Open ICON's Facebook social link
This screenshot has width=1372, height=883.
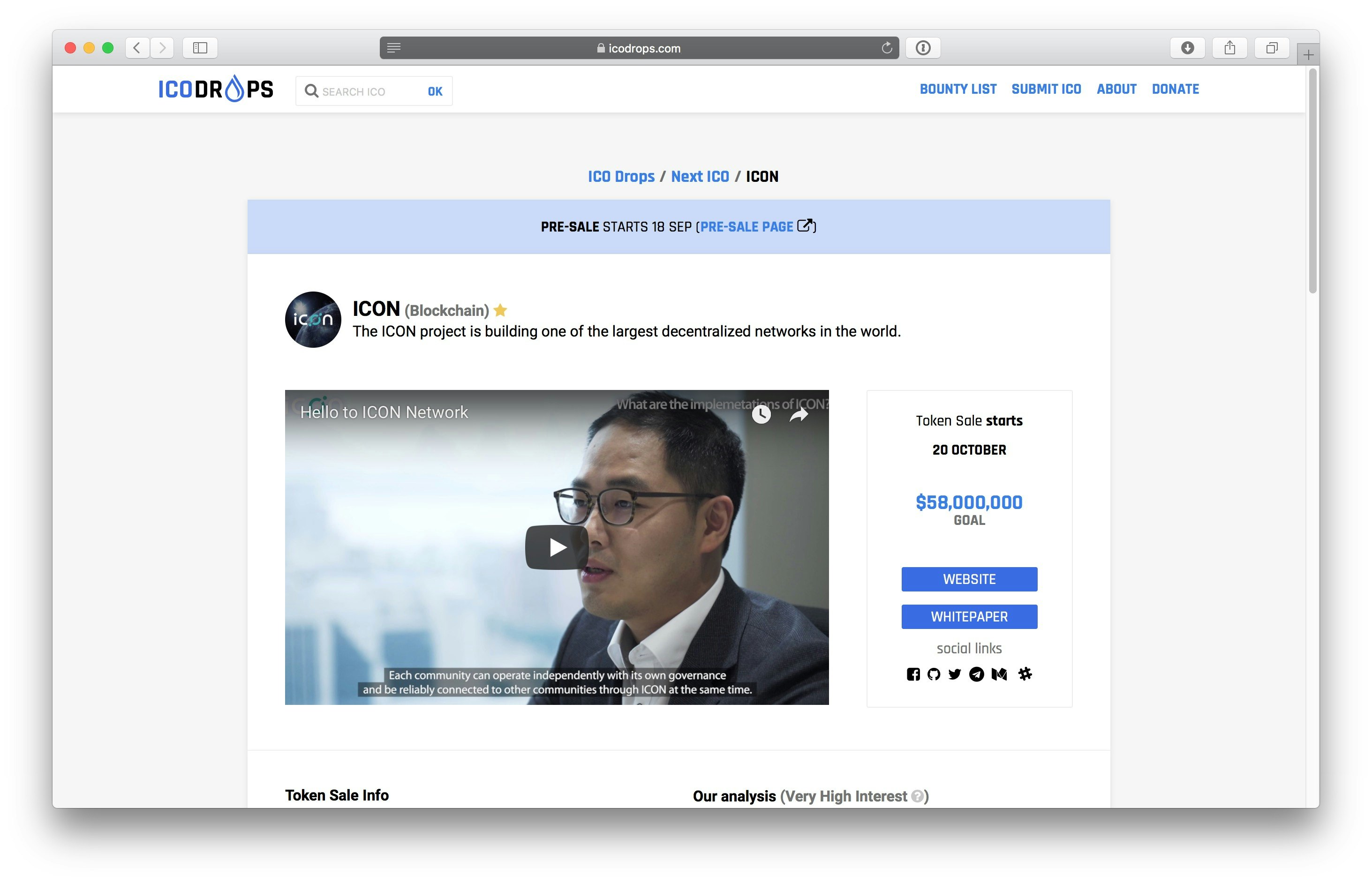pyautogui.click(x=913, y=674)
